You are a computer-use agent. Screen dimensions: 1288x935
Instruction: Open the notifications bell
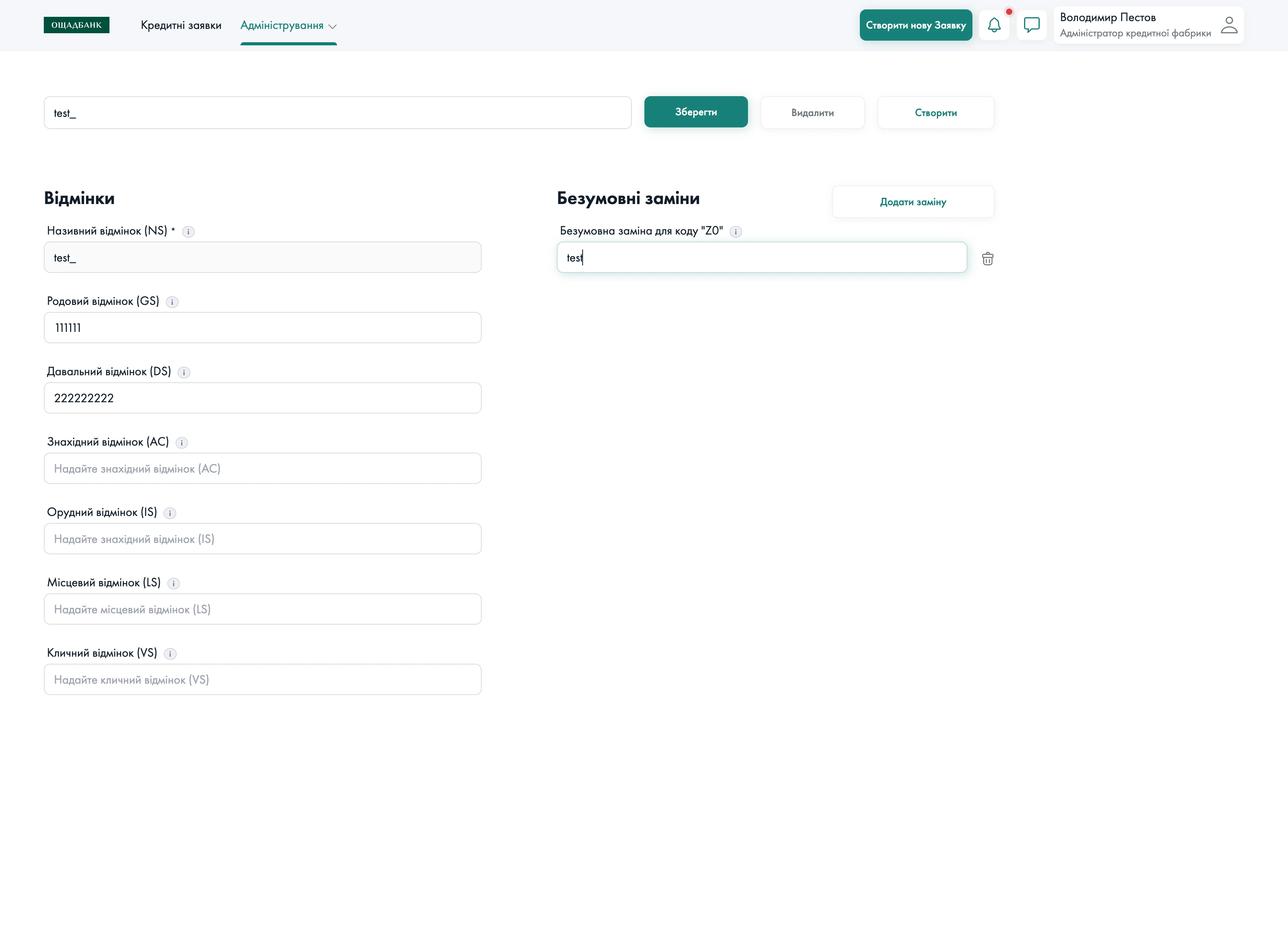[x=994, y=25]
